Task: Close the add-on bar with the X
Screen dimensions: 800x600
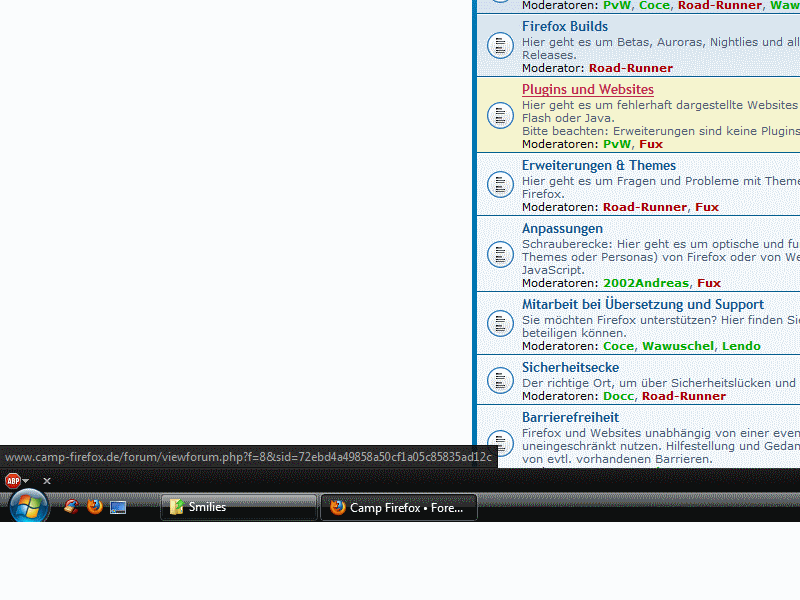Action: (47, 481)
